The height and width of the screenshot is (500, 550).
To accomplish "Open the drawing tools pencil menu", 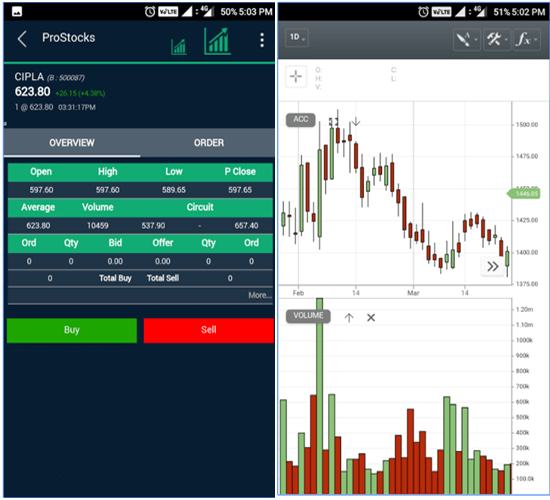I will click(x=466, y=39).
